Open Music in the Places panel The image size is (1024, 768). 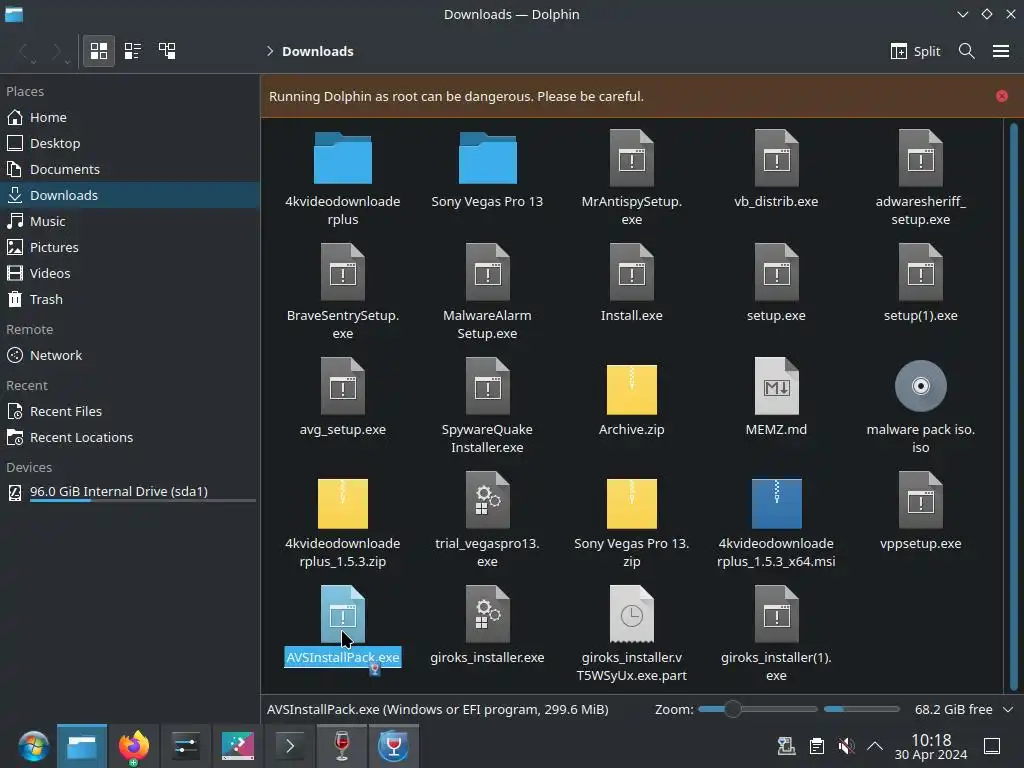[129, 221]
